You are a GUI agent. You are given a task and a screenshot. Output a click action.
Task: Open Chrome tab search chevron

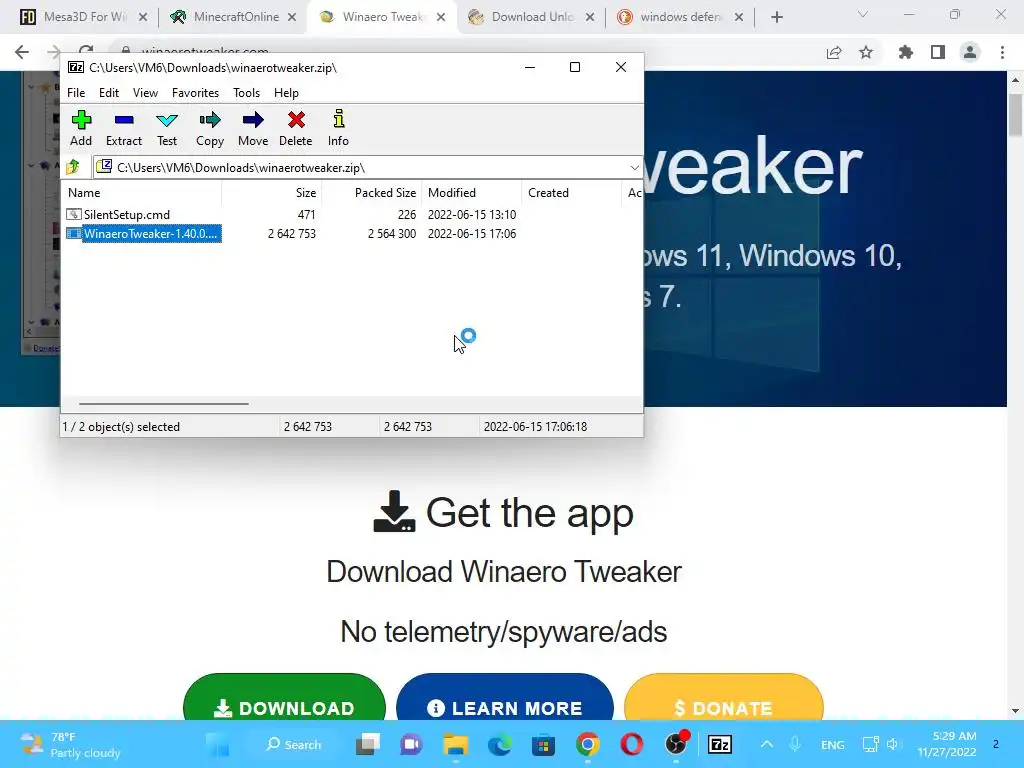pyautogui.click(x=863, y=14)
